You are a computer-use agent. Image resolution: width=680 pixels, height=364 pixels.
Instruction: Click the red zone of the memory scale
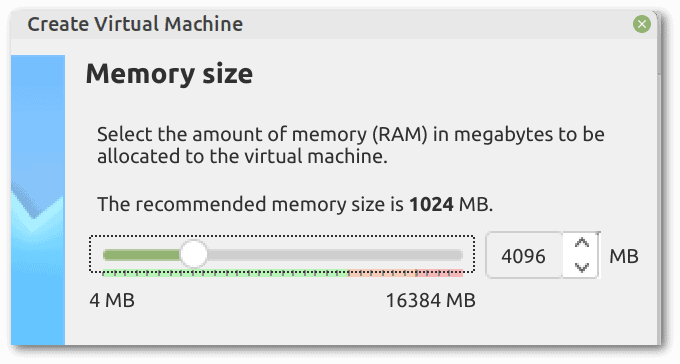pos(439,273)
